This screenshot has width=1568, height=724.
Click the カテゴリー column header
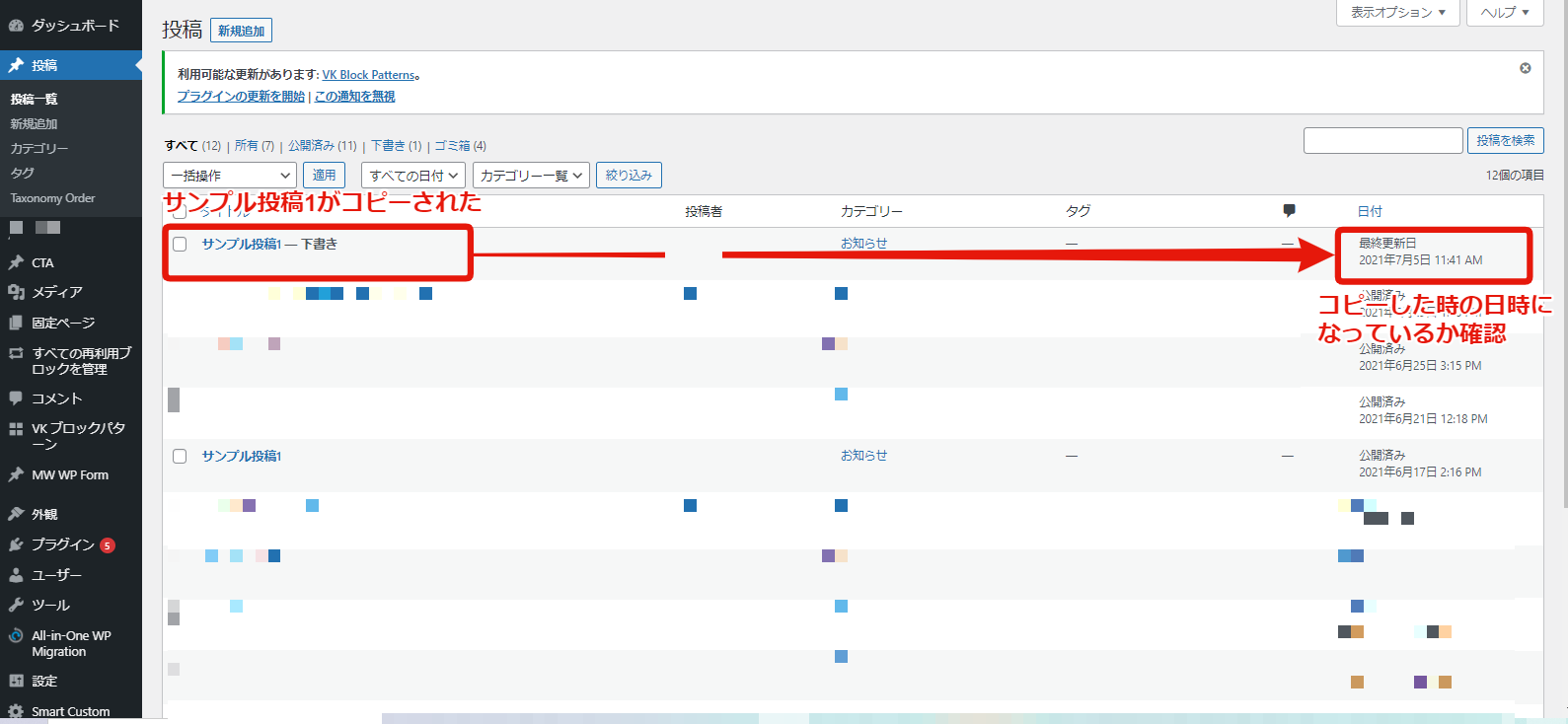[x=871, y=211]
